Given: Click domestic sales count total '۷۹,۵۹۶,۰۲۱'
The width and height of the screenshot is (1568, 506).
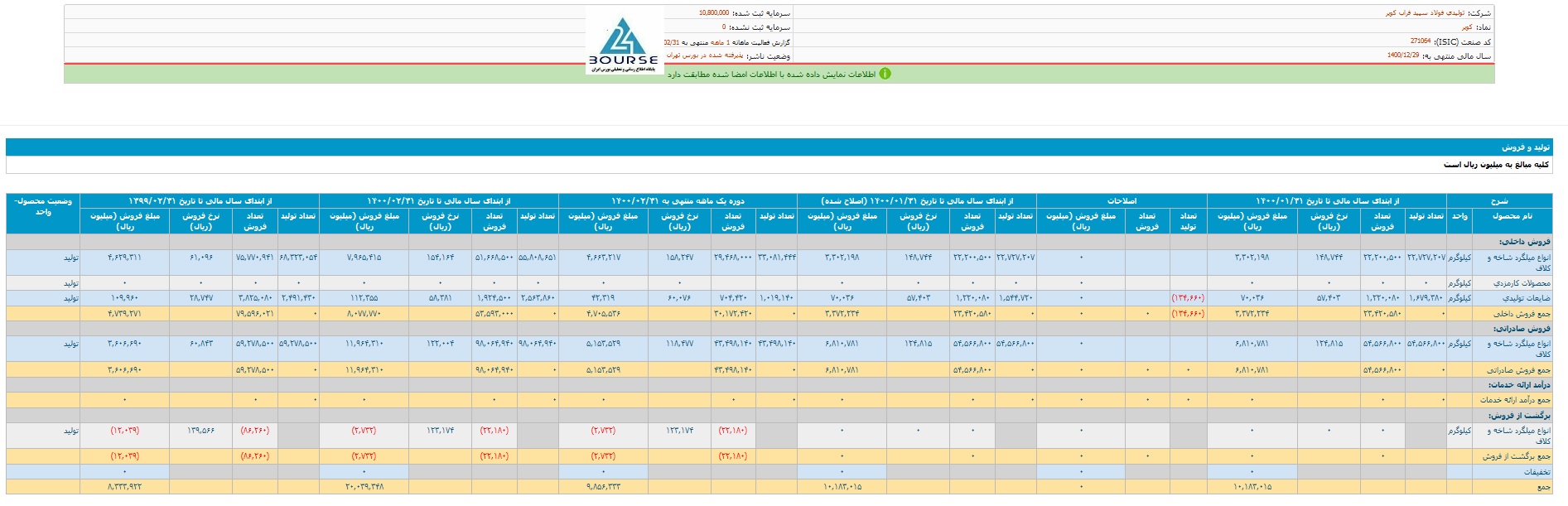Looking at the screenshot, I should [254, 314].
